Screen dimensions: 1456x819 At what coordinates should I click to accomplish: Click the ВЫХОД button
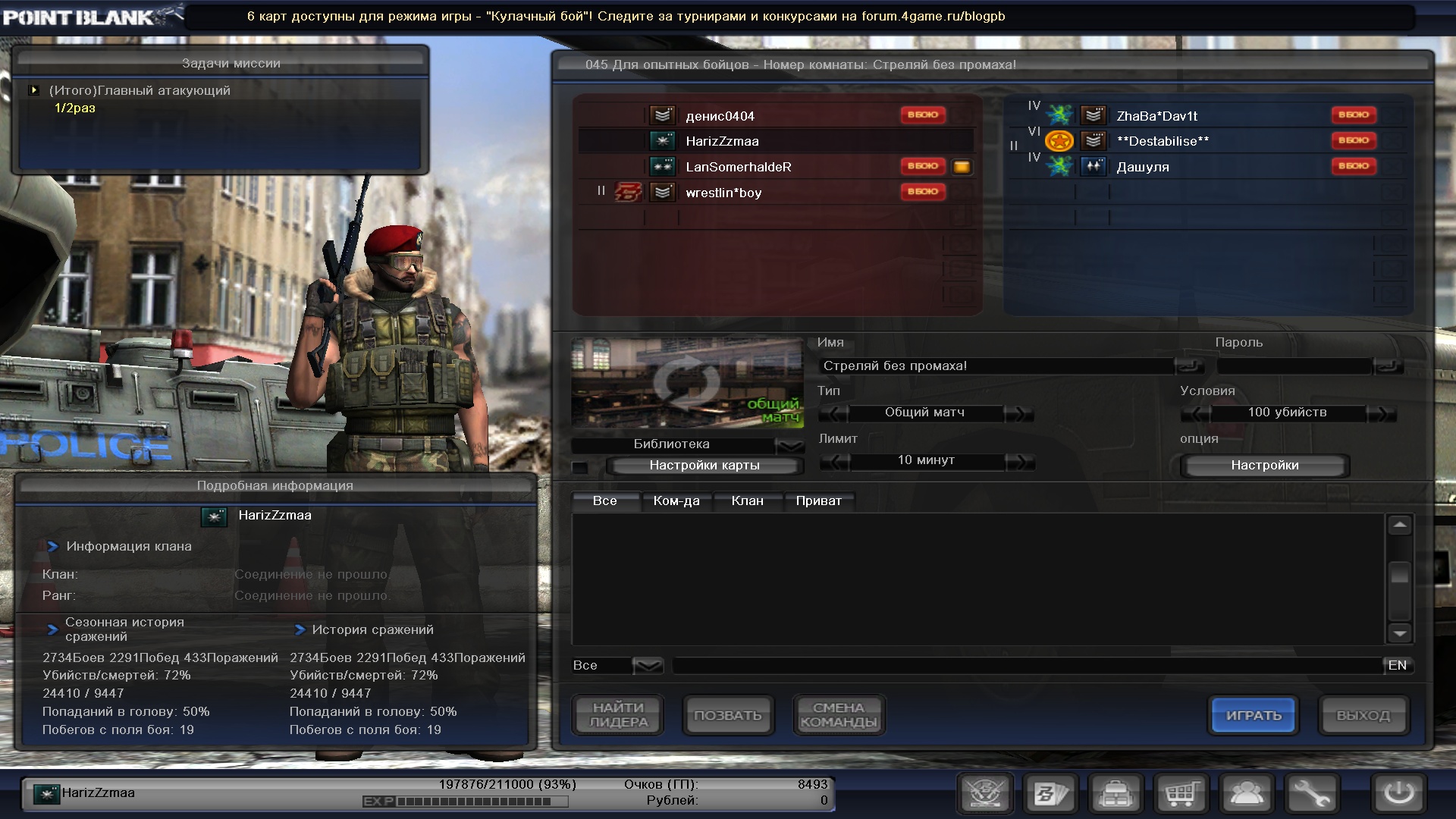[x=1363, y=715]
